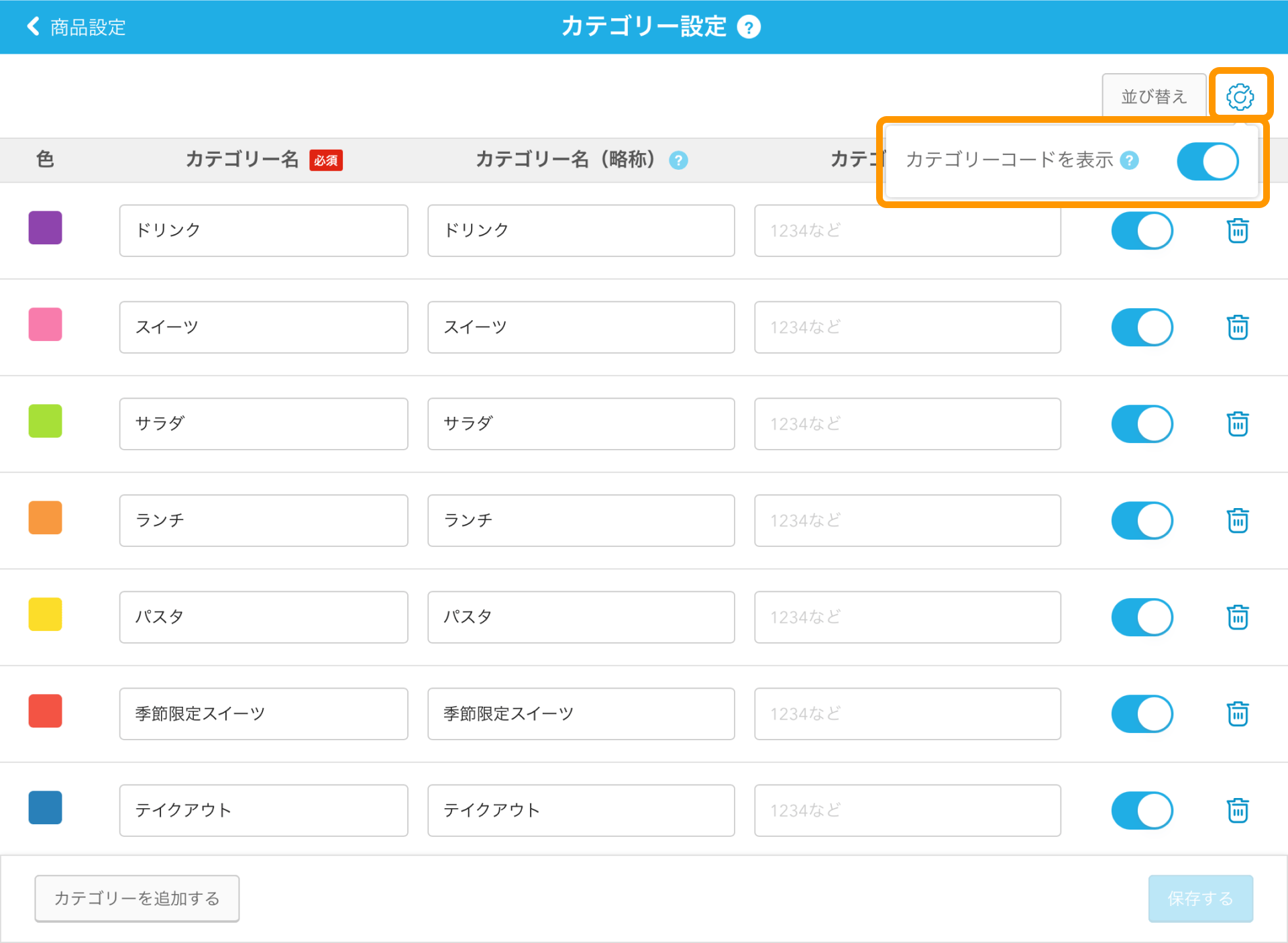Pick color for ドリンク purple swatch
The width and height of the screenshot is (1288, 943).
pos(45,228)
